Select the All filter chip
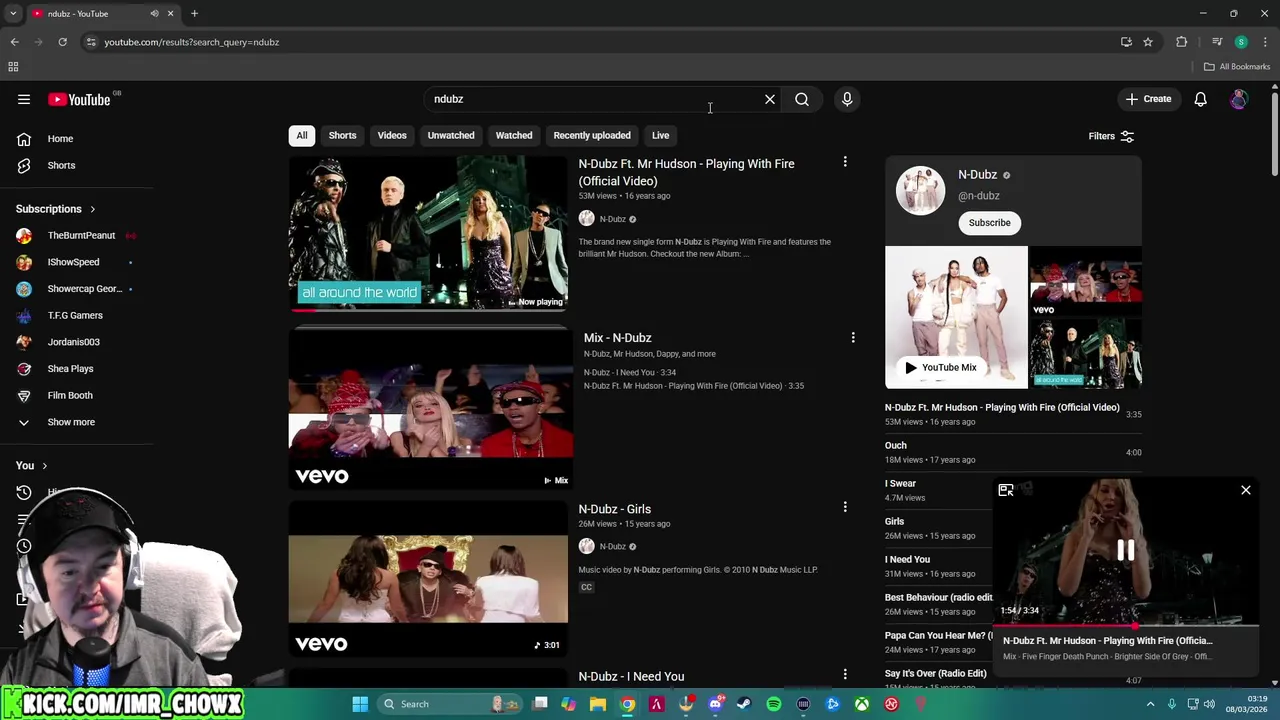 [x=302, y=135]
